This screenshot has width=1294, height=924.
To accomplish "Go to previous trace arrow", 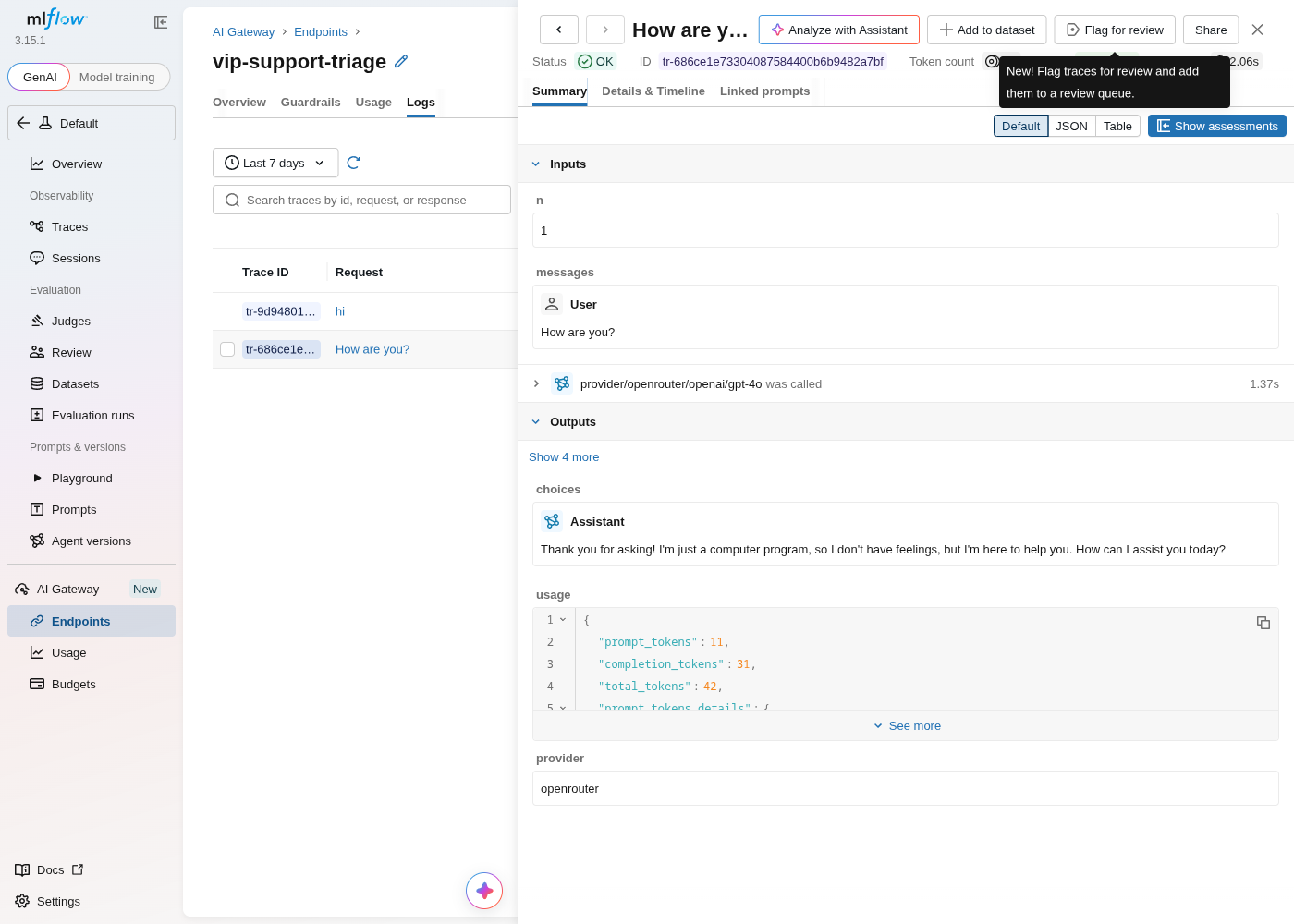I will (x=559, y=30).
